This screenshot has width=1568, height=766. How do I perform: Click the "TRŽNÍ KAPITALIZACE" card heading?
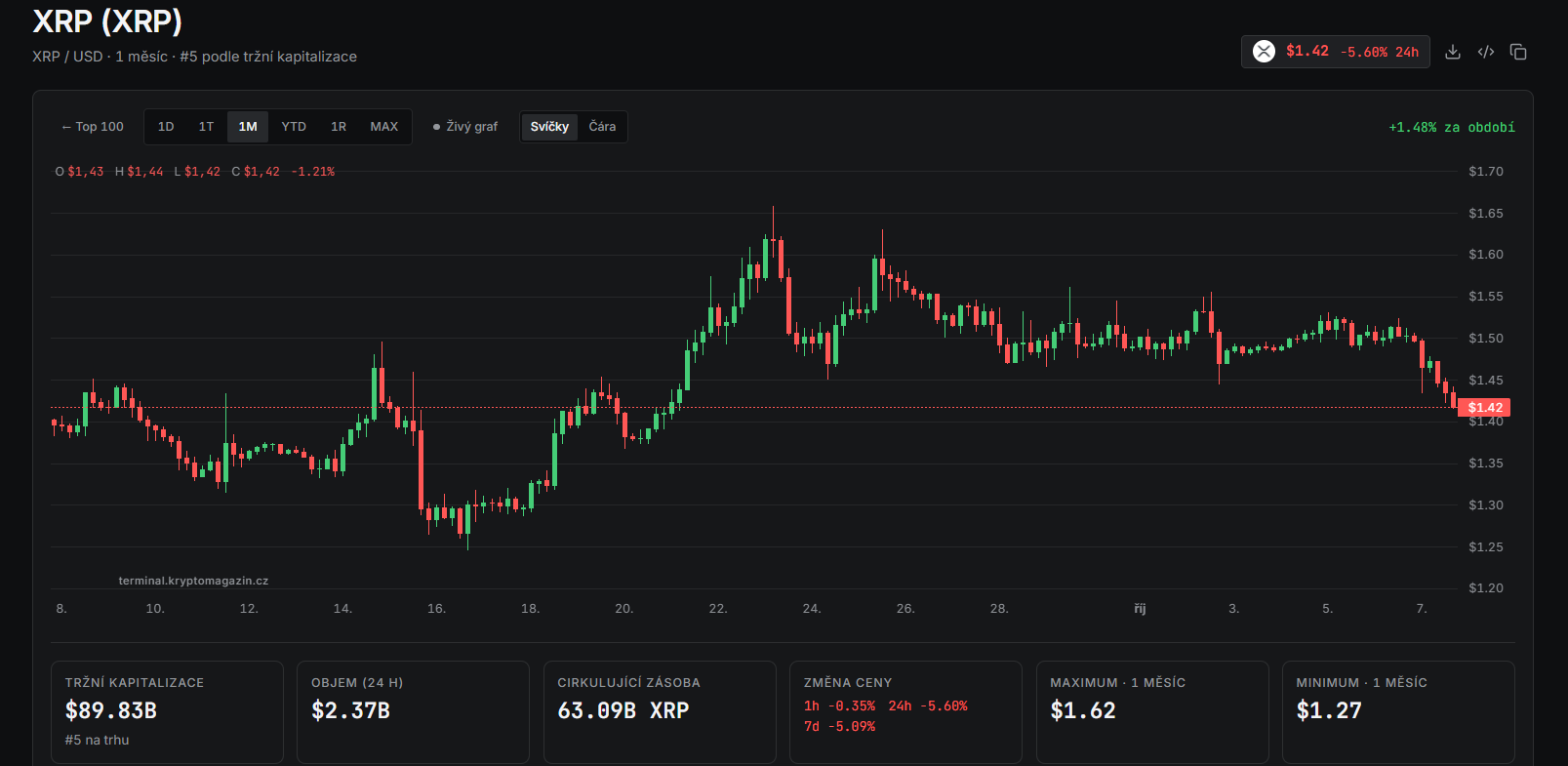click(135, 683)
